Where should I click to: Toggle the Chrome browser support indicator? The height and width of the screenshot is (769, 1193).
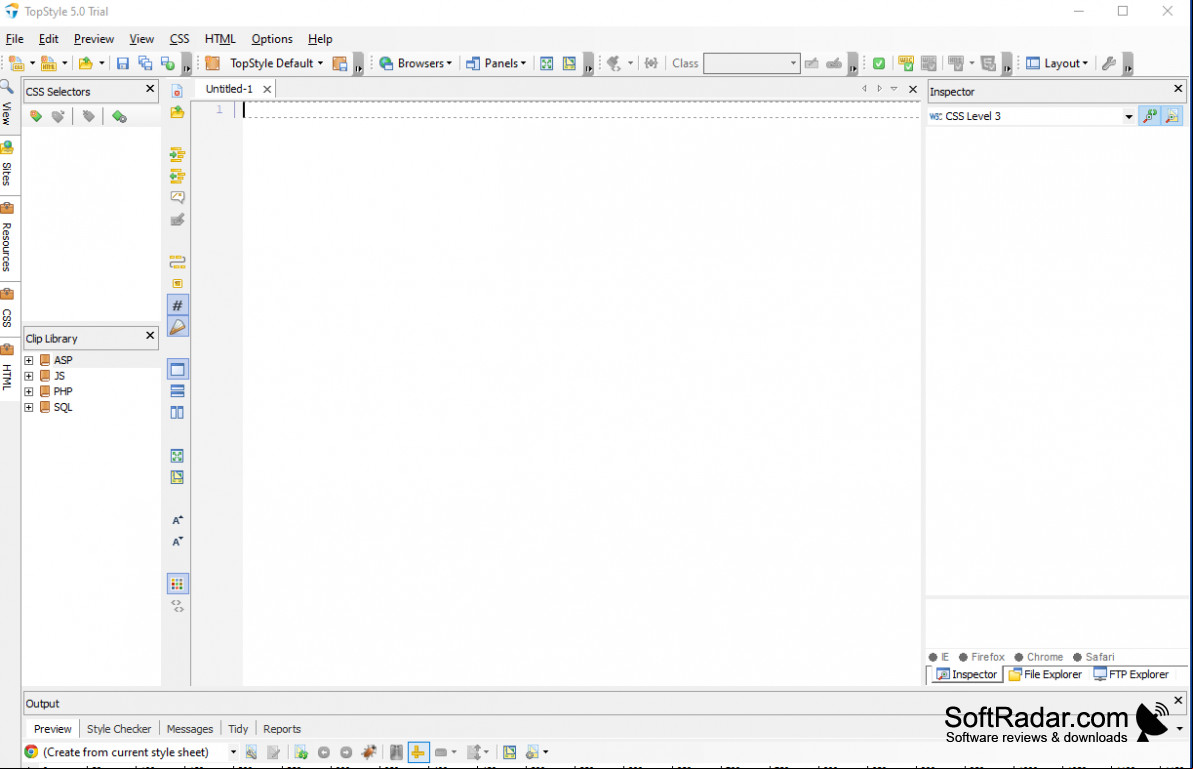1039,657
